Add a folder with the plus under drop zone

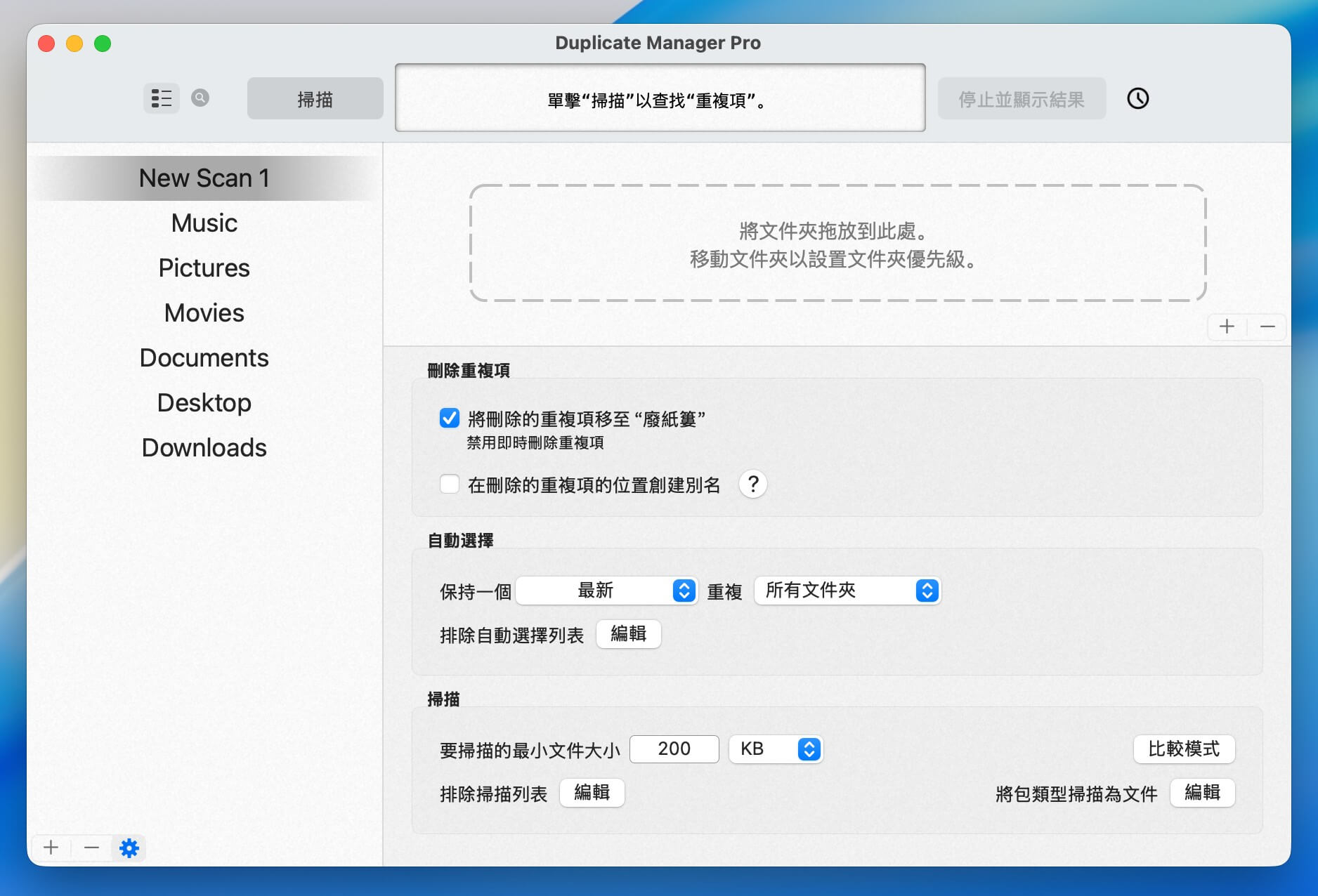1227,327
